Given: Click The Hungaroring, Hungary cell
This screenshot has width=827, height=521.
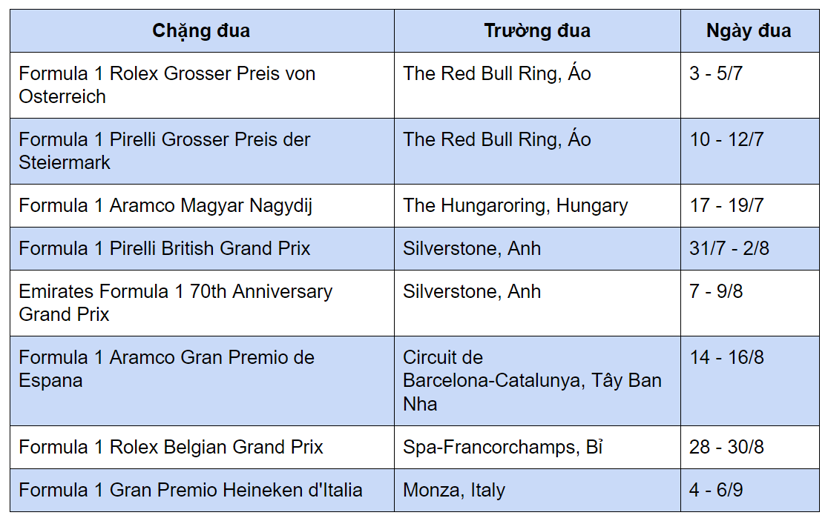Looking at the screenshot, I should tap(515, 206).
